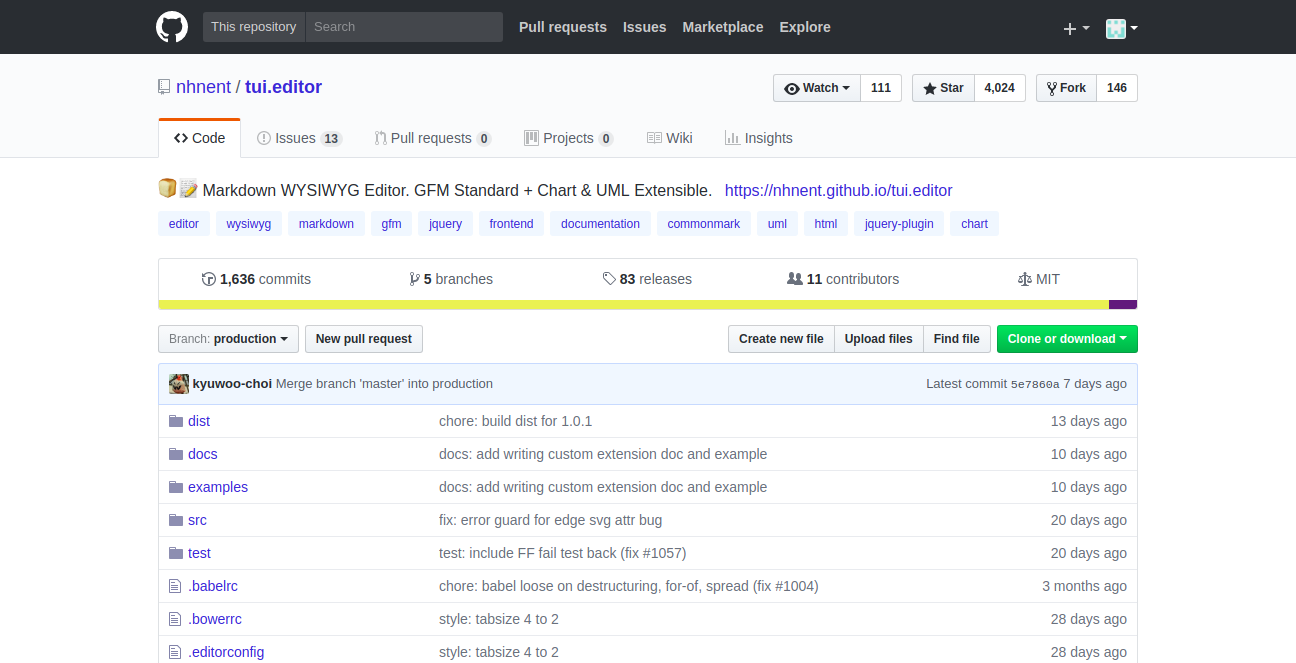Open the Watch dropdown button
The image size is (1296, 663).
pyautogui.click(x=817, y=88)
